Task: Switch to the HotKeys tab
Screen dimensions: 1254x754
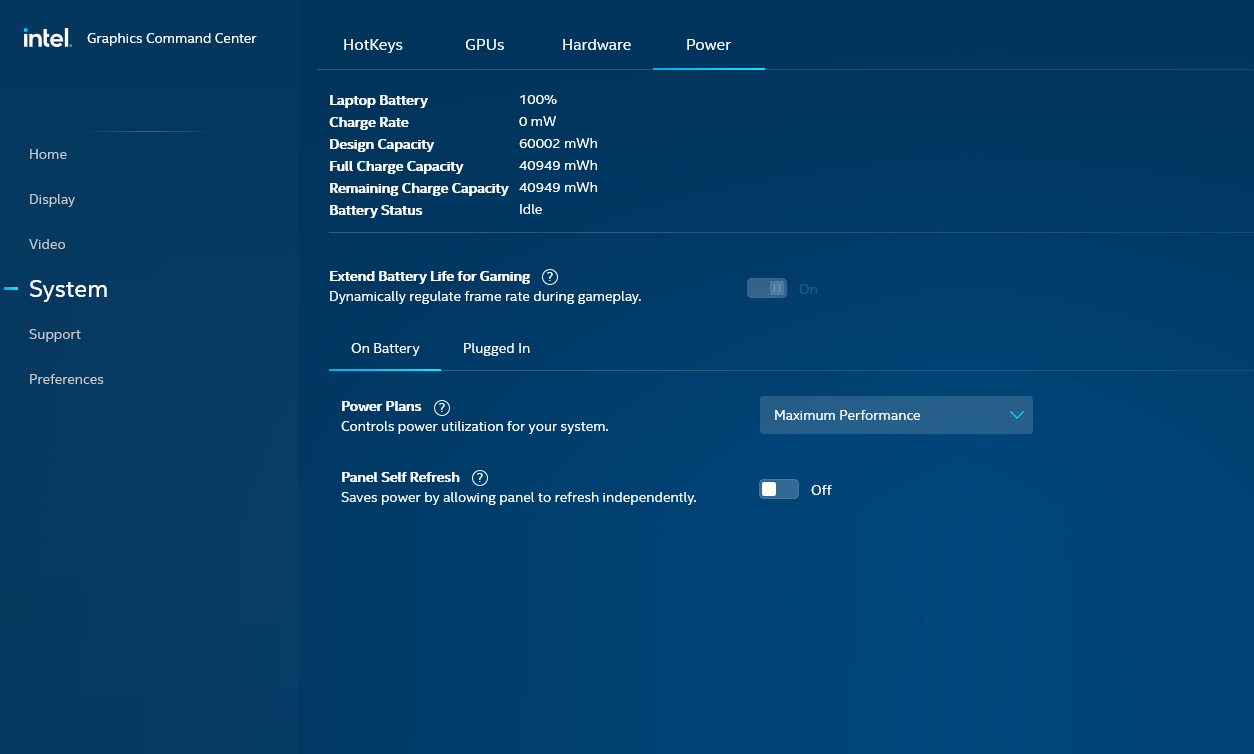Action: coord(373,45)
